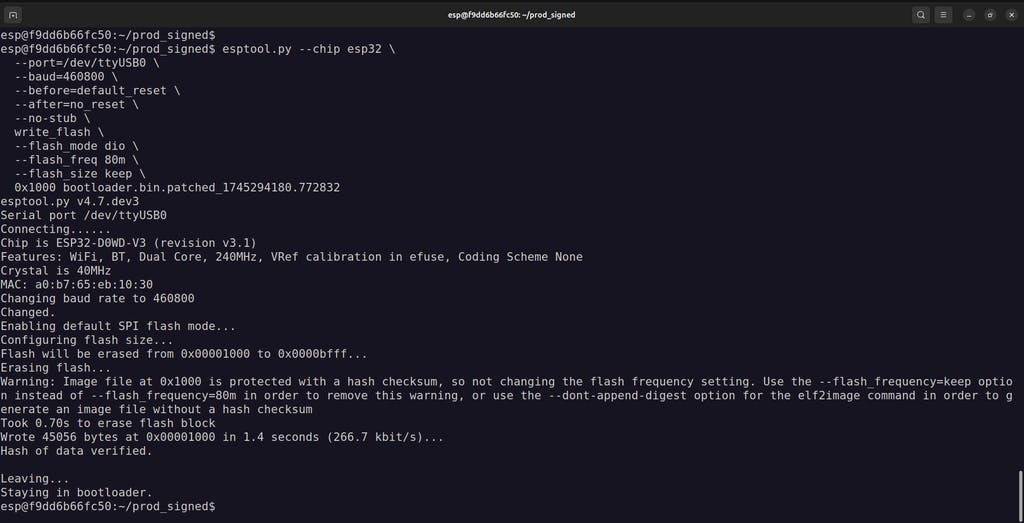The width and height of the screenshot is (1024, 523).
Task: Click the bootloader.bin.patched_1745294180.772832 filename
Action: pos(201,187)
